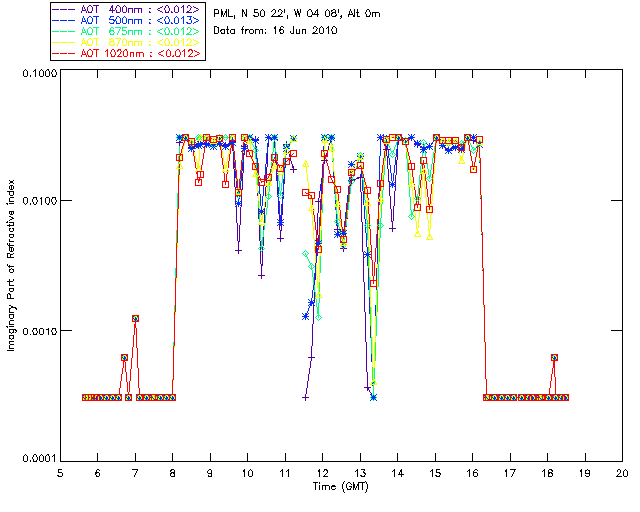
Task: Click the peak data marker at 7 GMT
Action: pos(136,318)
